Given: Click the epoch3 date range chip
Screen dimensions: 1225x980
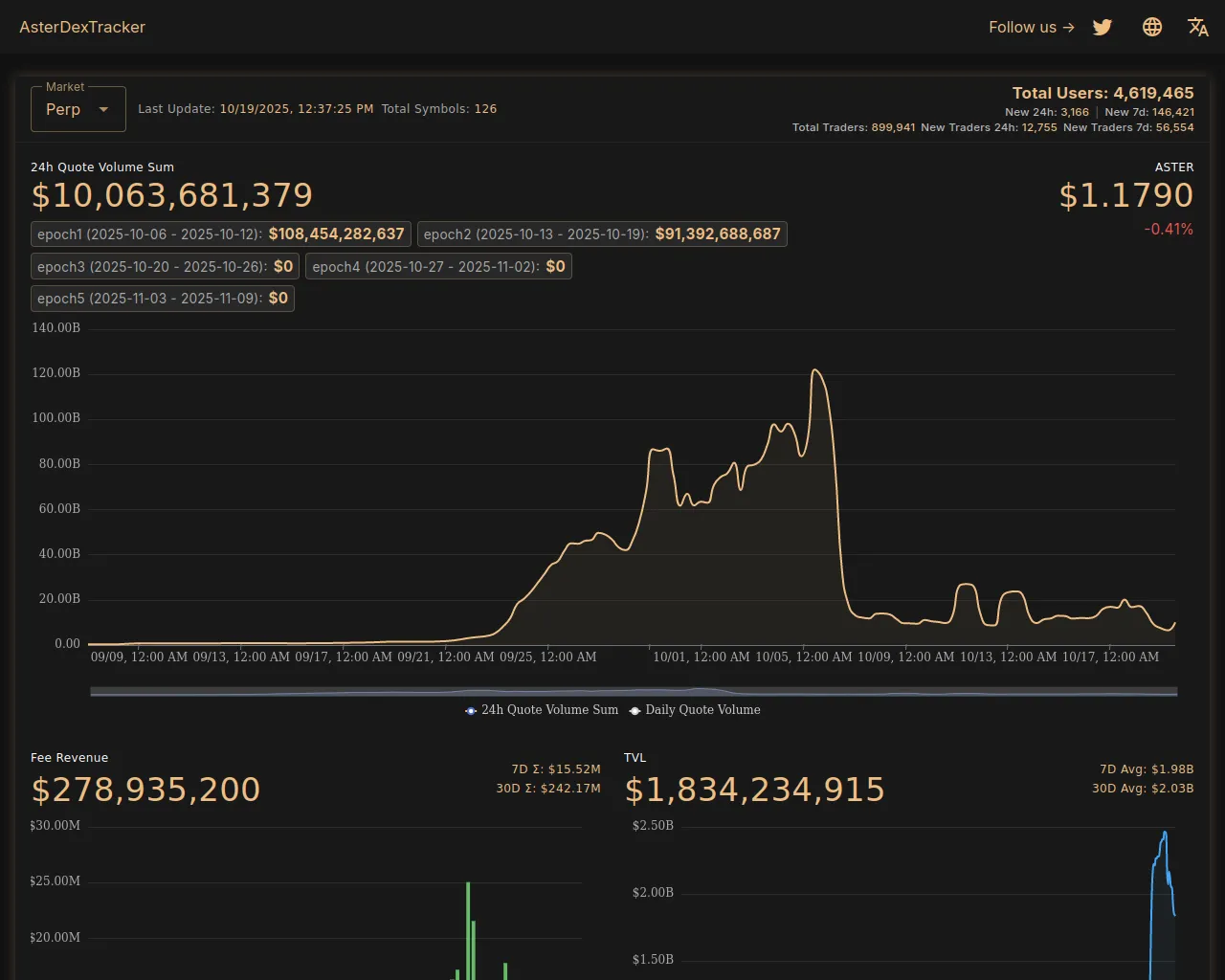Looking at the screenshot, I should pos(165,267).
